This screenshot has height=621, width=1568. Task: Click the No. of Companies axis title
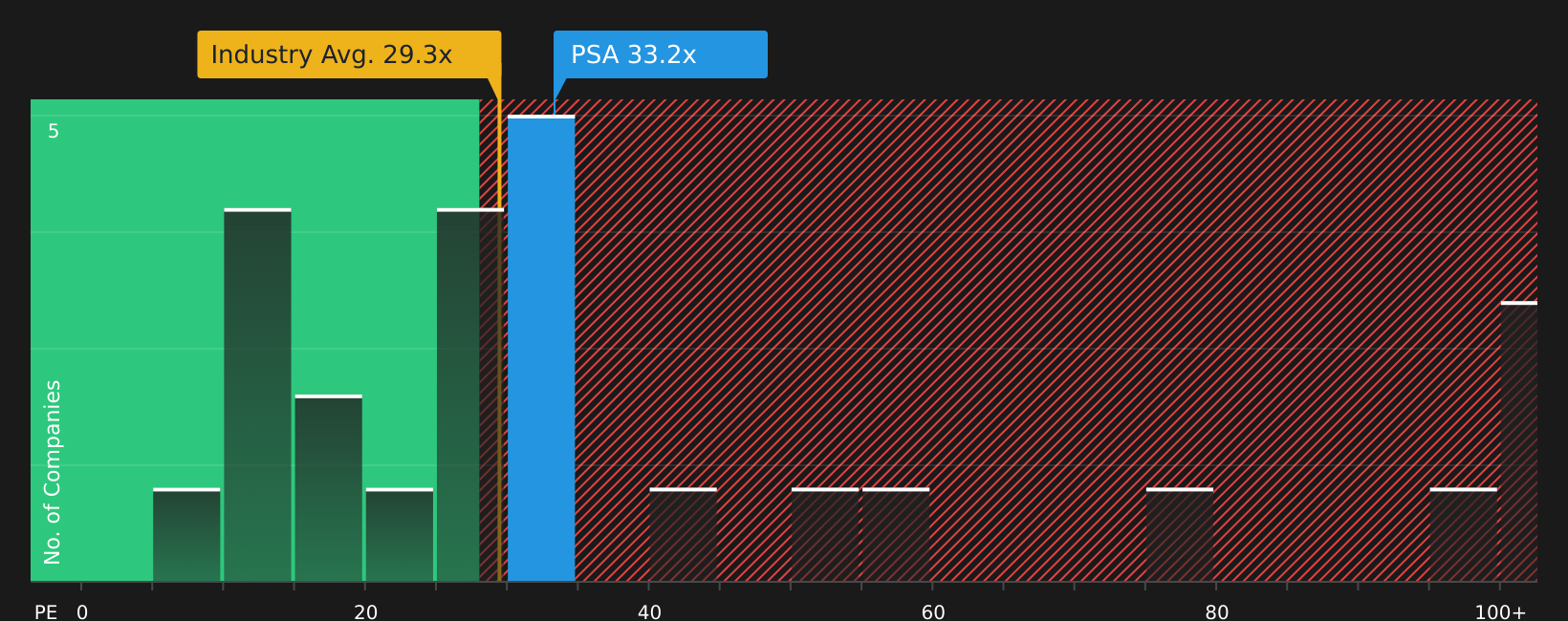pyautogui.click(x=53, y=472)
